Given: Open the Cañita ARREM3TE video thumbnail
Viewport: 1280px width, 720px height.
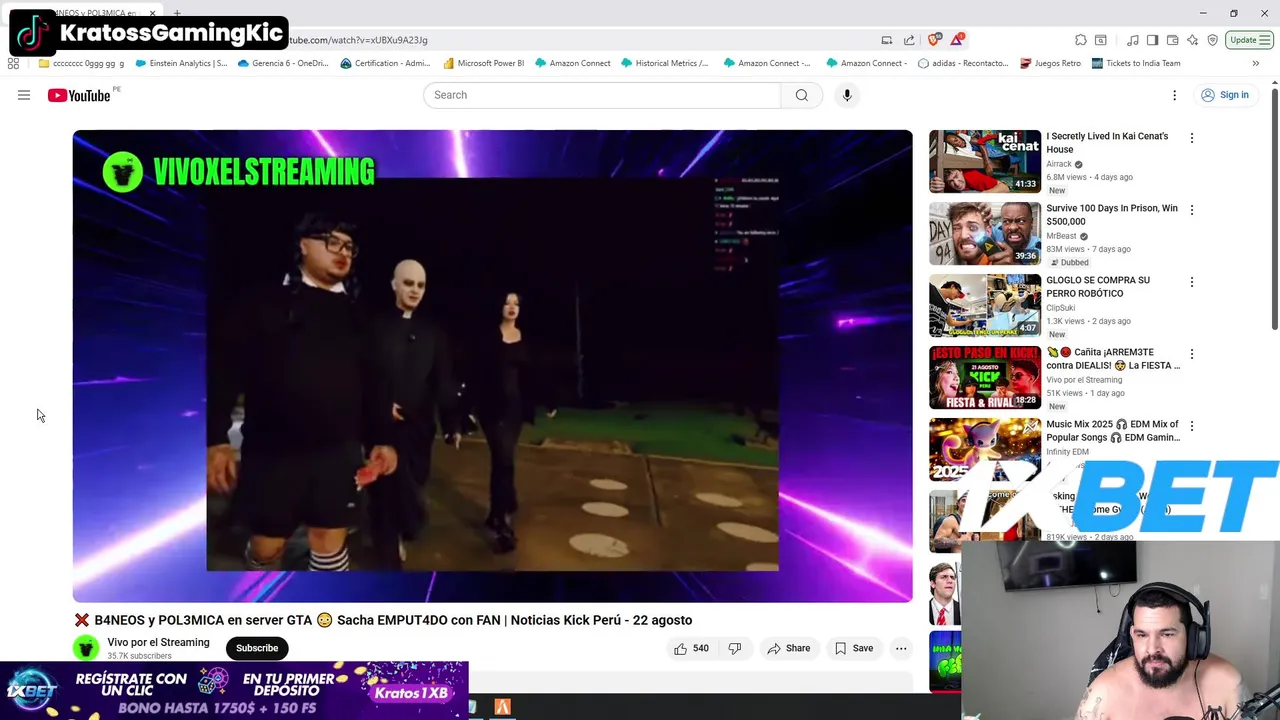Looking at the screenshot, I should point(985,377).
